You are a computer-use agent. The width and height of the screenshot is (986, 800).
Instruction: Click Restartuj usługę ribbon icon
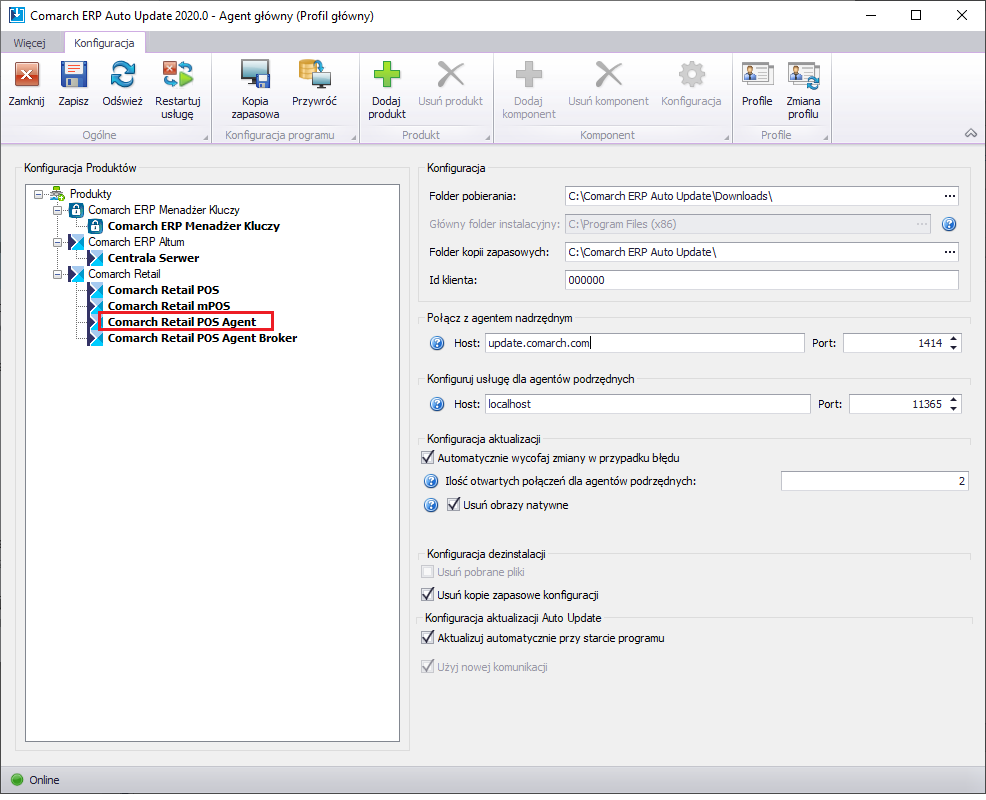point(178,75)
